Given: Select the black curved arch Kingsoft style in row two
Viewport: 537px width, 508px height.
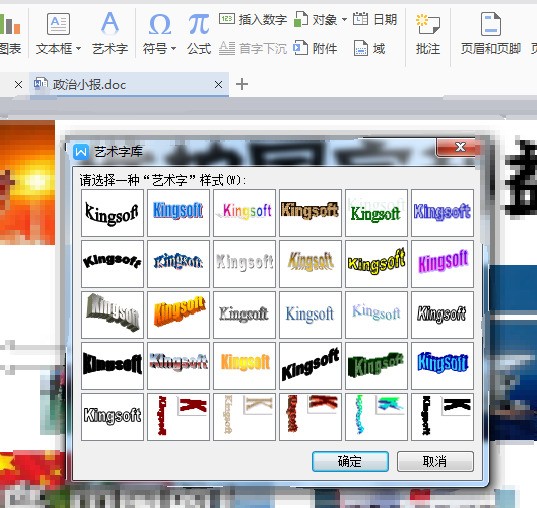Looking at the screenshot, I should tap(112, 264).
